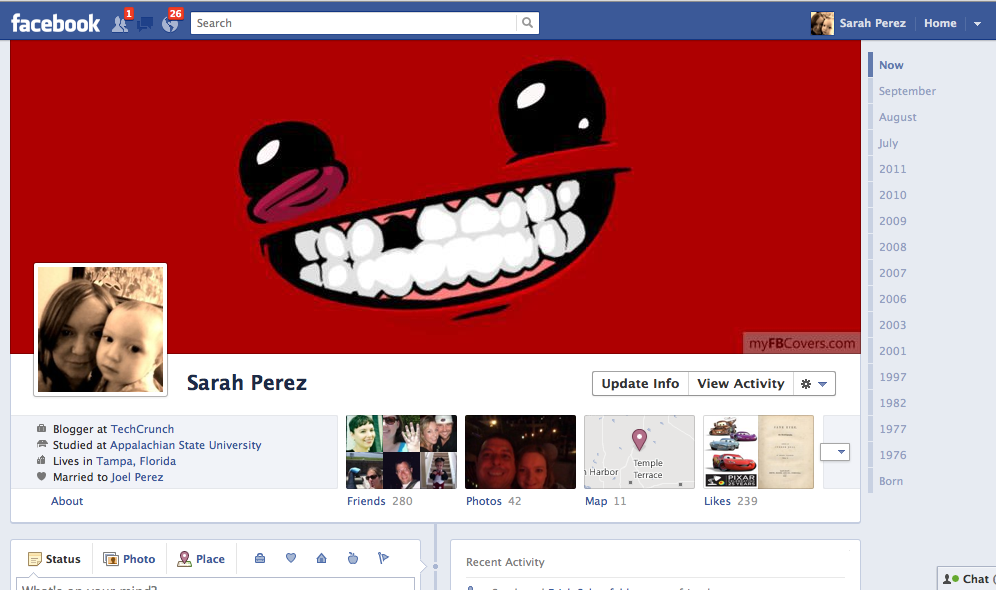The image size is (996, 590).
Task: Click the Update Info button
Action: [x=640, y=384]
